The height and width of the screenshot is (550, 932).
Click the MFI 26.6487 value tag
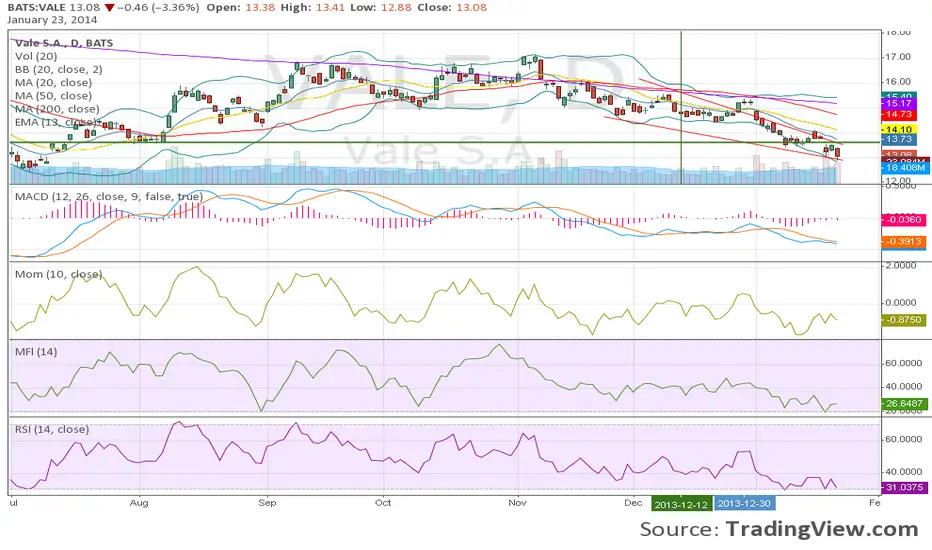(x=903, y=403)
